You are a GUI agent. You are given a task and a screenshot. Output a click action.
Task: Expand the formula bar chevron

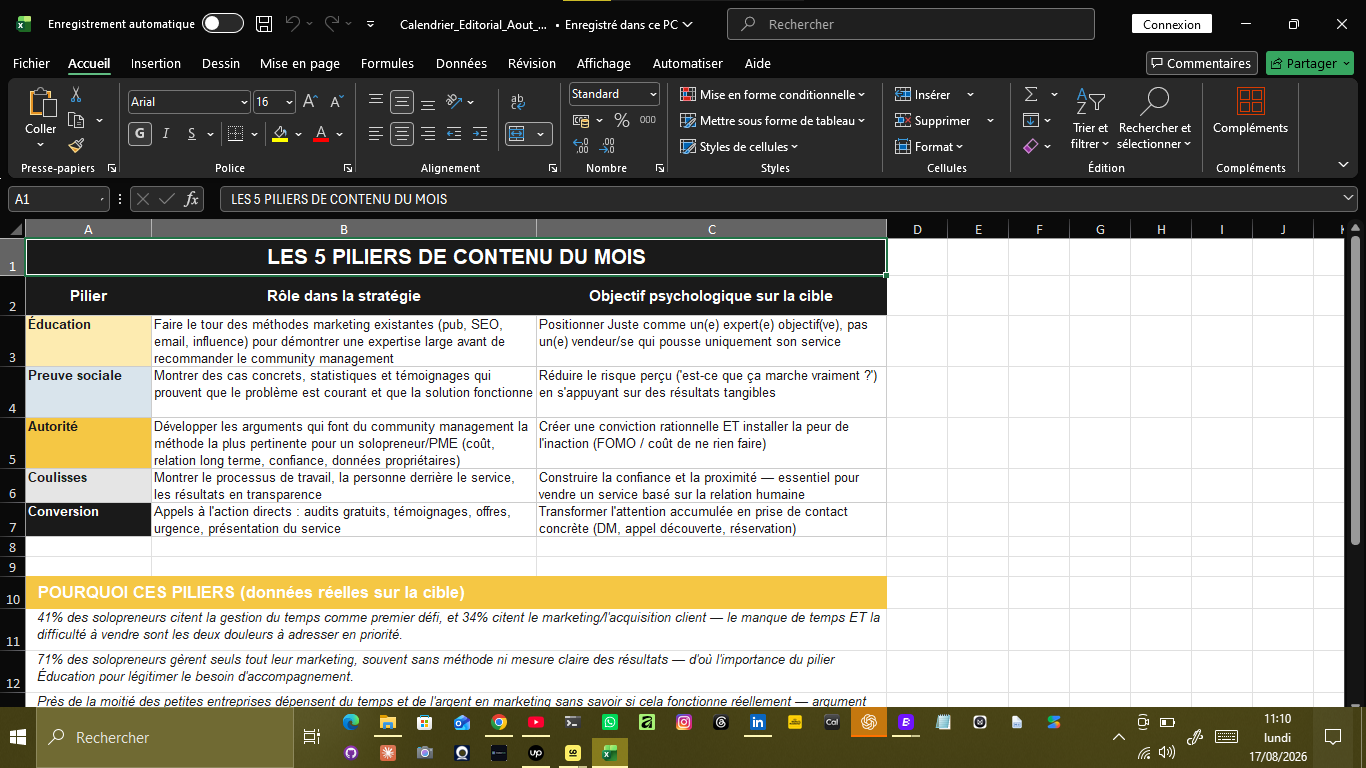[x=1347, y=199]
